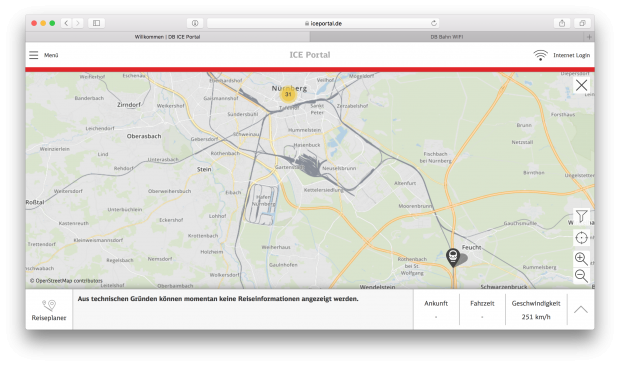The width and height of the screenshot is (620, 366).
Task: Click the Stein label on map
Action: point(204,169)
